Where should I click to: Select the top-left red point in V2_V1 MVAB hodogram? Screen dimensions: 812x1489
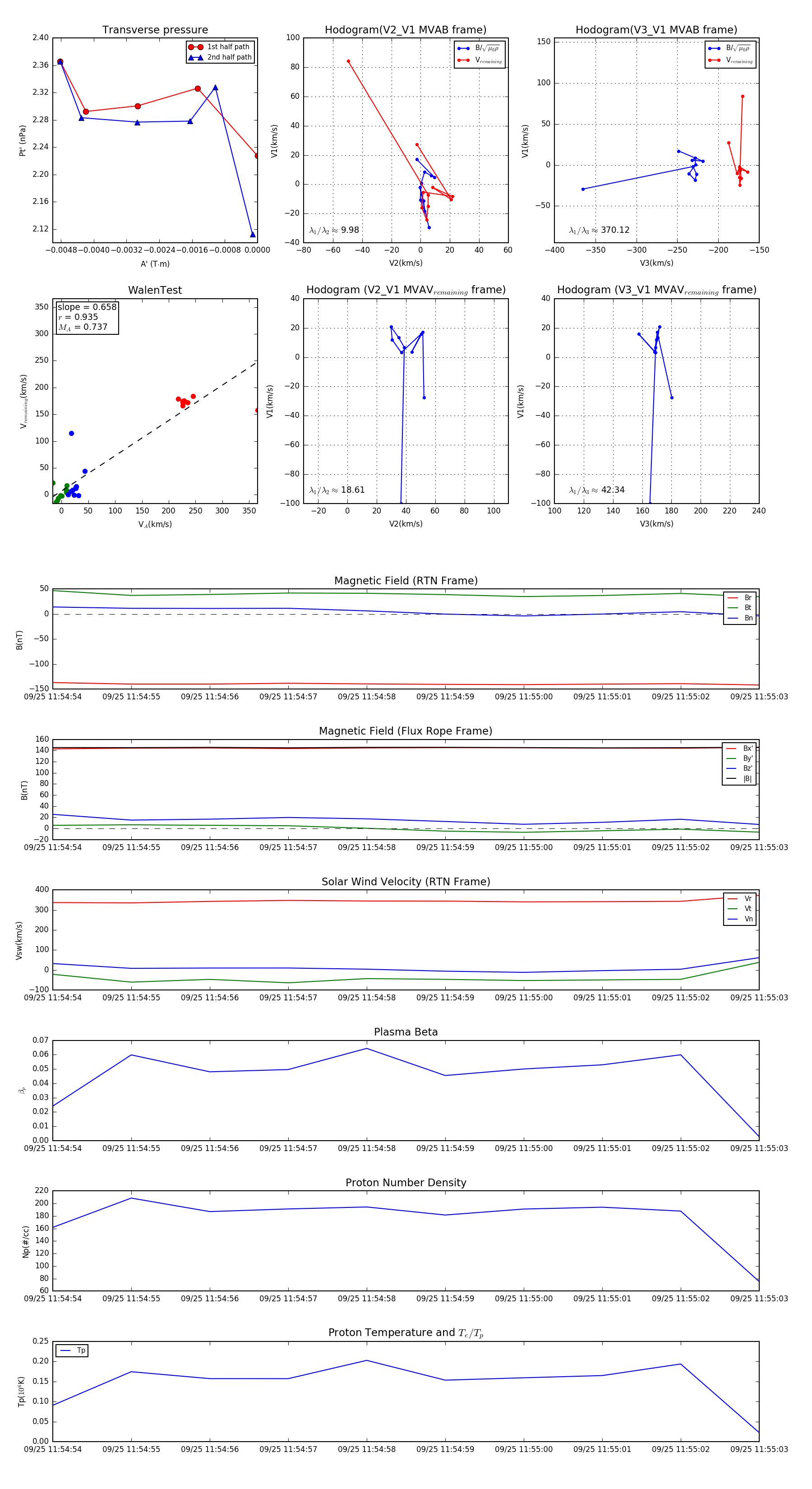click(x=348, y=61)
